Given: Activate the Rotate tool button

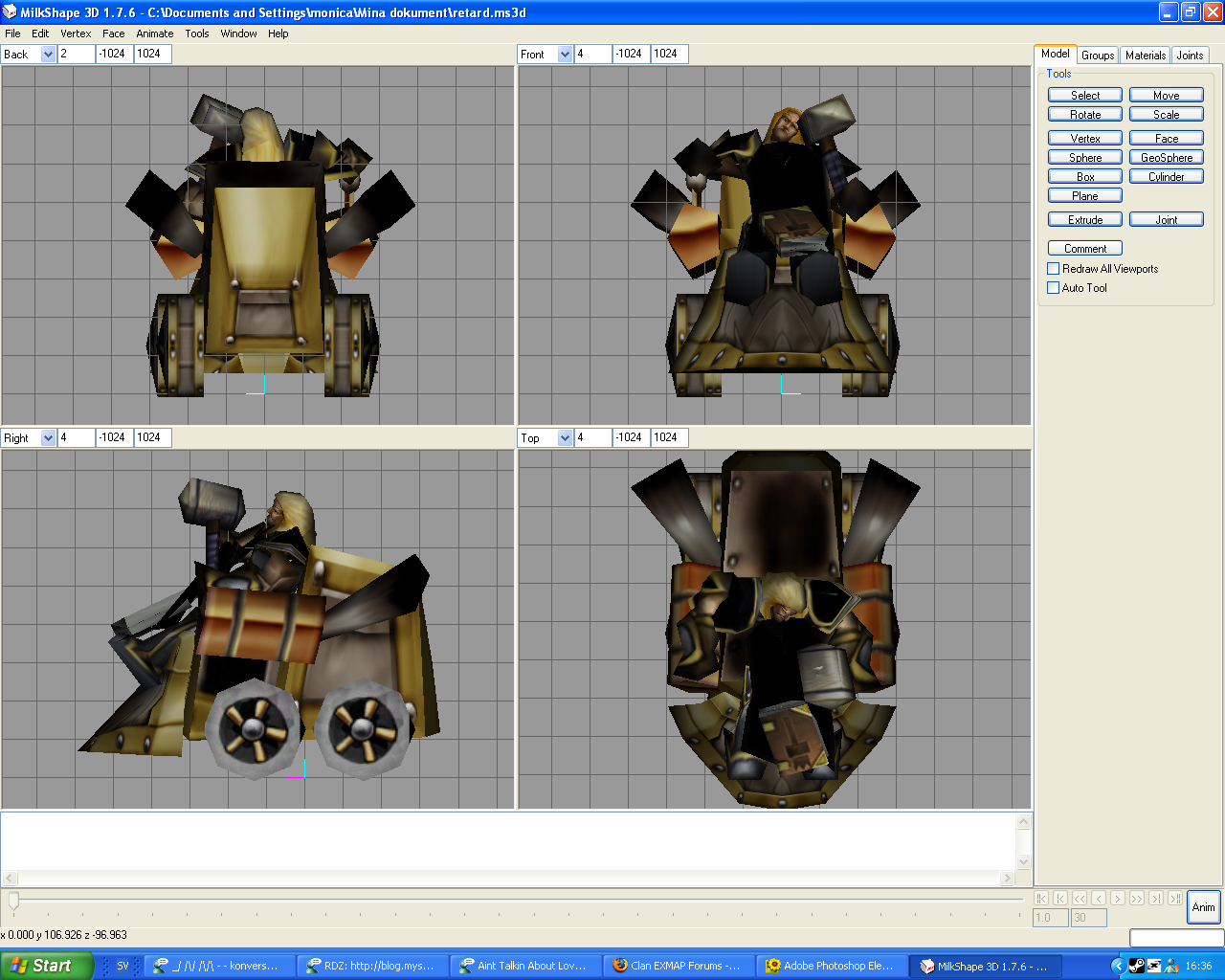Looking at the screenshot, I should pos(1085,115).
